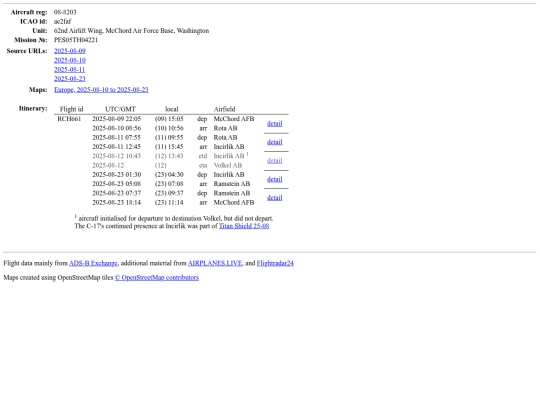The height and width of the screenshot is (405, 540).
Task: Click the Airfield column header
Action: click(x=225, y=109)
